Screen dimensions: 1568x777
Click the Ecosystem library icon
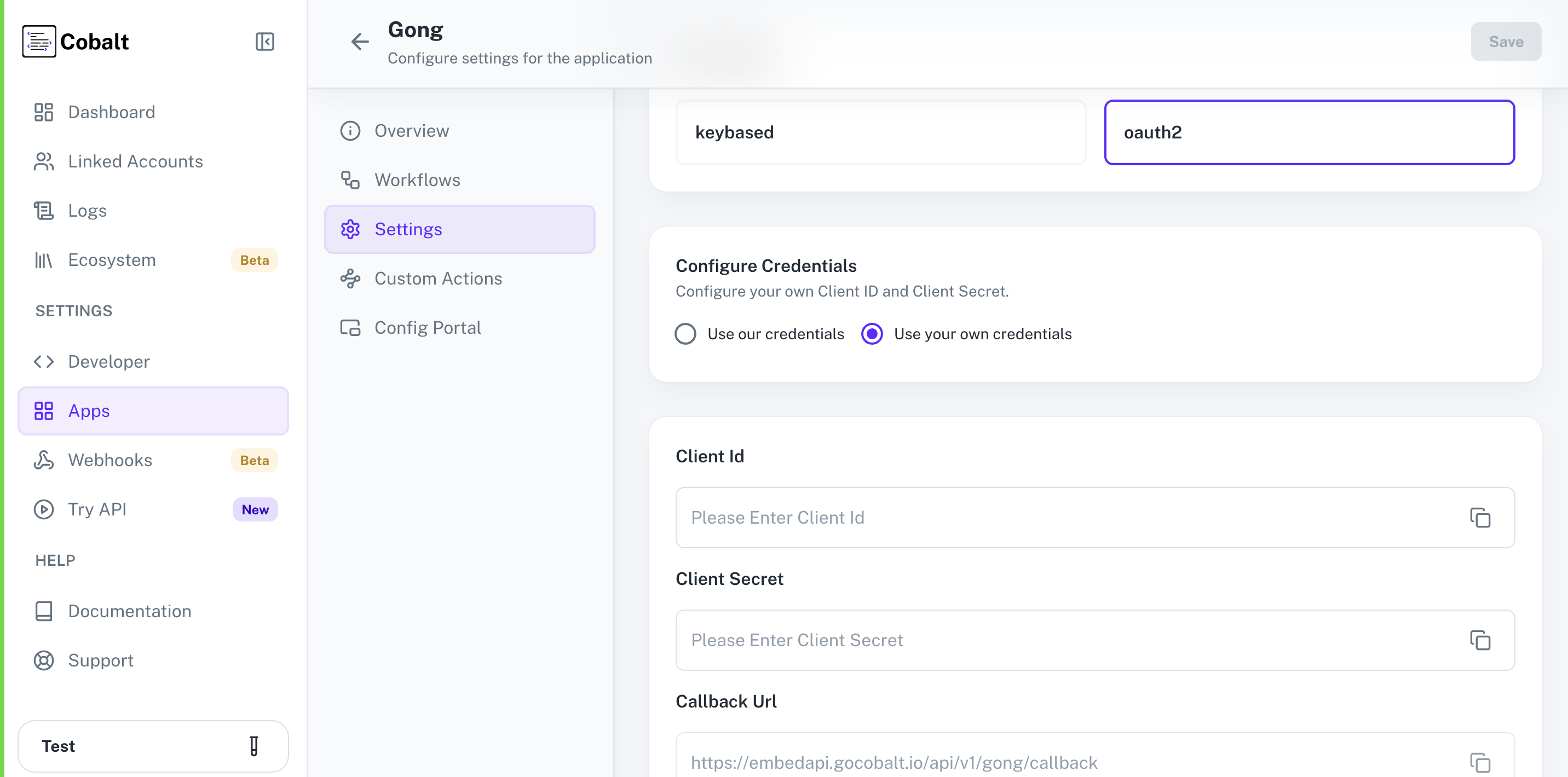[x=43, y=260]
